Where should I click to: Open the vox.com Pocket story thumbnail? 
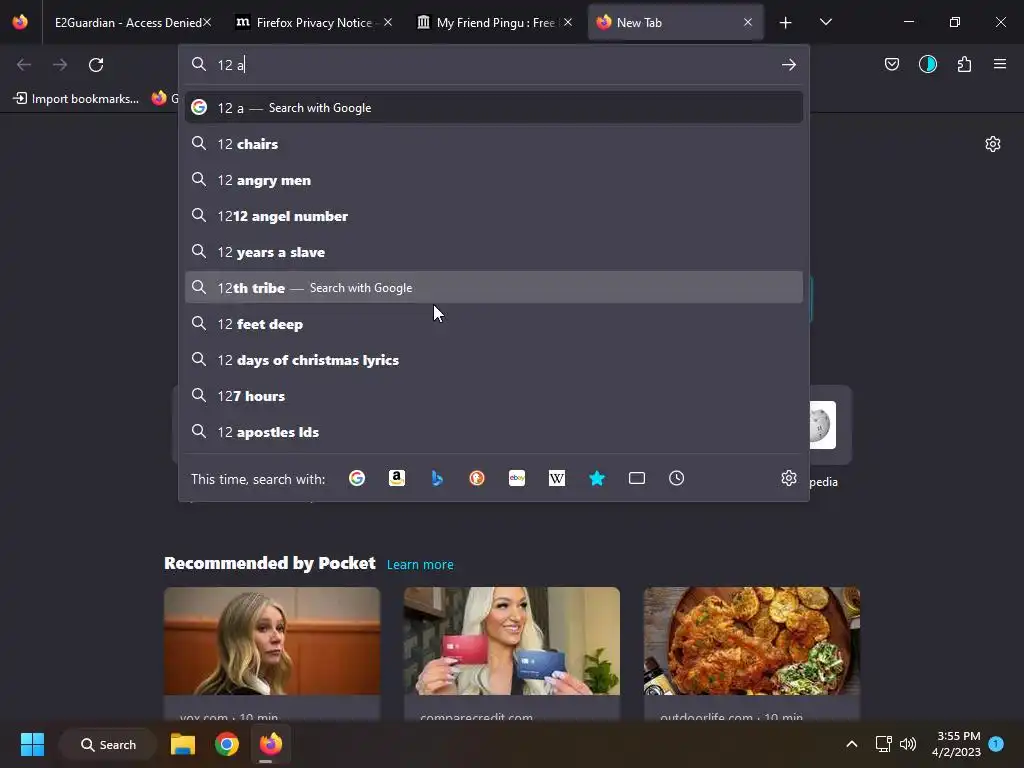pos(272,641)
